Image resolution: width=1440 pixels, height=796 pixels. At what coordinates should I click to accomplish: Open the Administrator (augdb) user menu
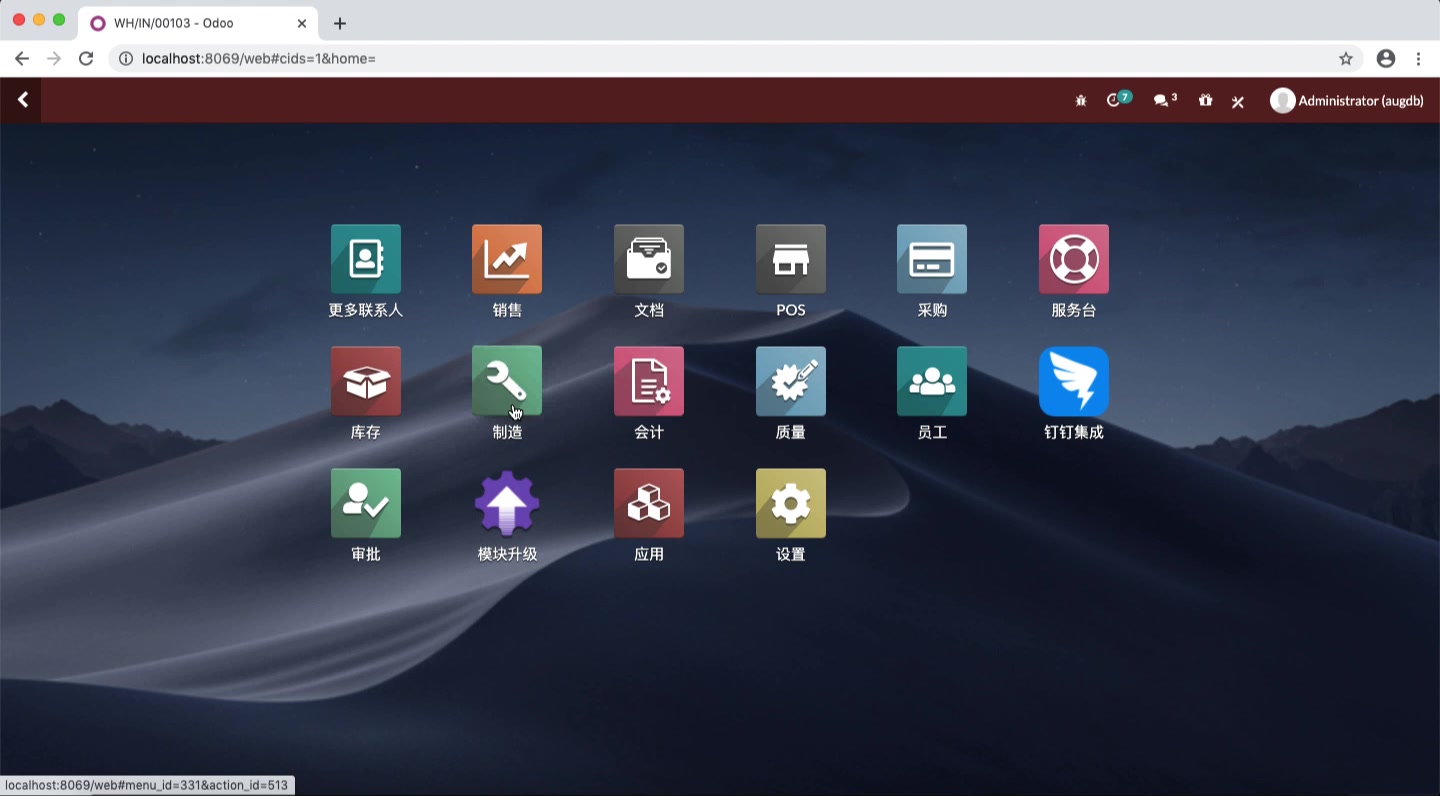[1345, 100]
